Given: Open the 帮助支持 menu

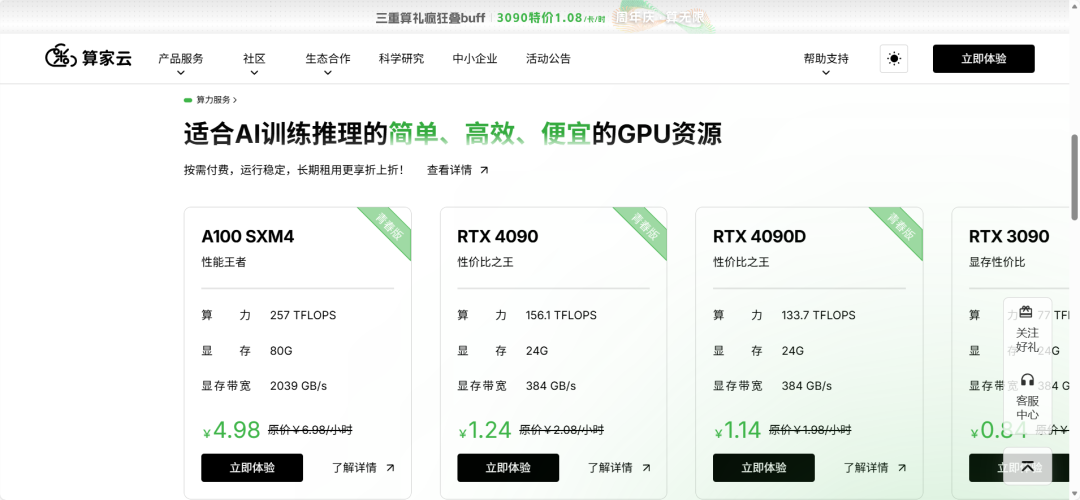Looking at the screenshot, I should click(x=826, y=59).
